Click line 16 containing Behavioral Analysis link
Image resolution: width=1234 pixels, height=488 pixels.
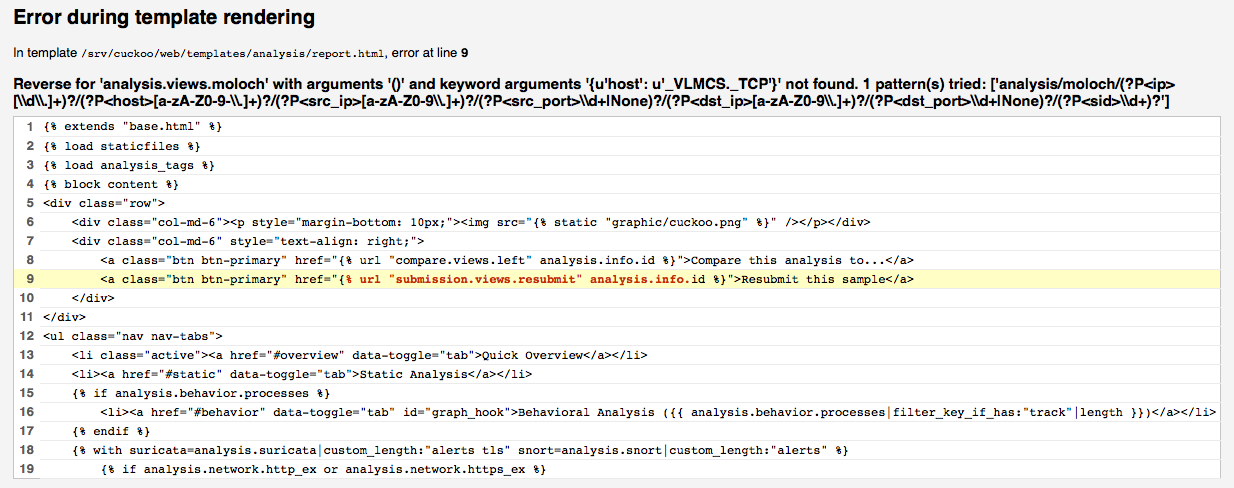[617, 412]
